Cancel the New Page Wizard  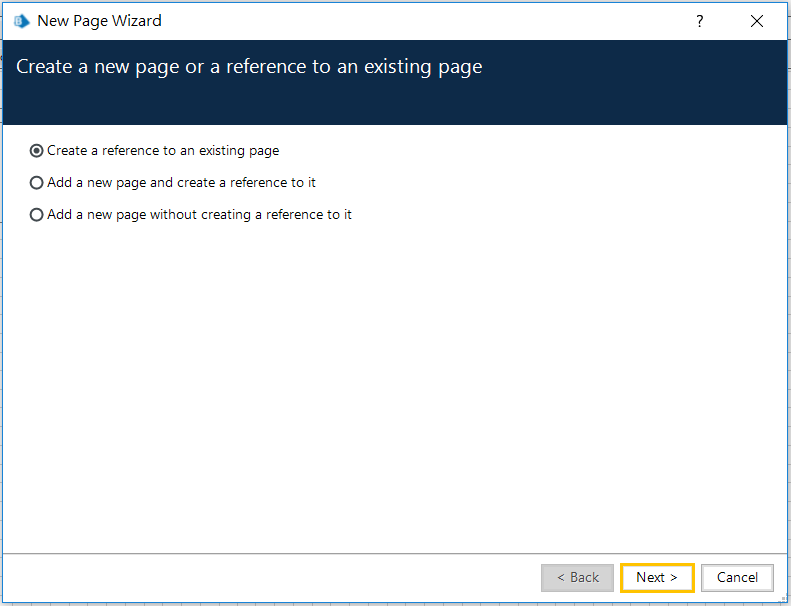(x=737, y=577)
